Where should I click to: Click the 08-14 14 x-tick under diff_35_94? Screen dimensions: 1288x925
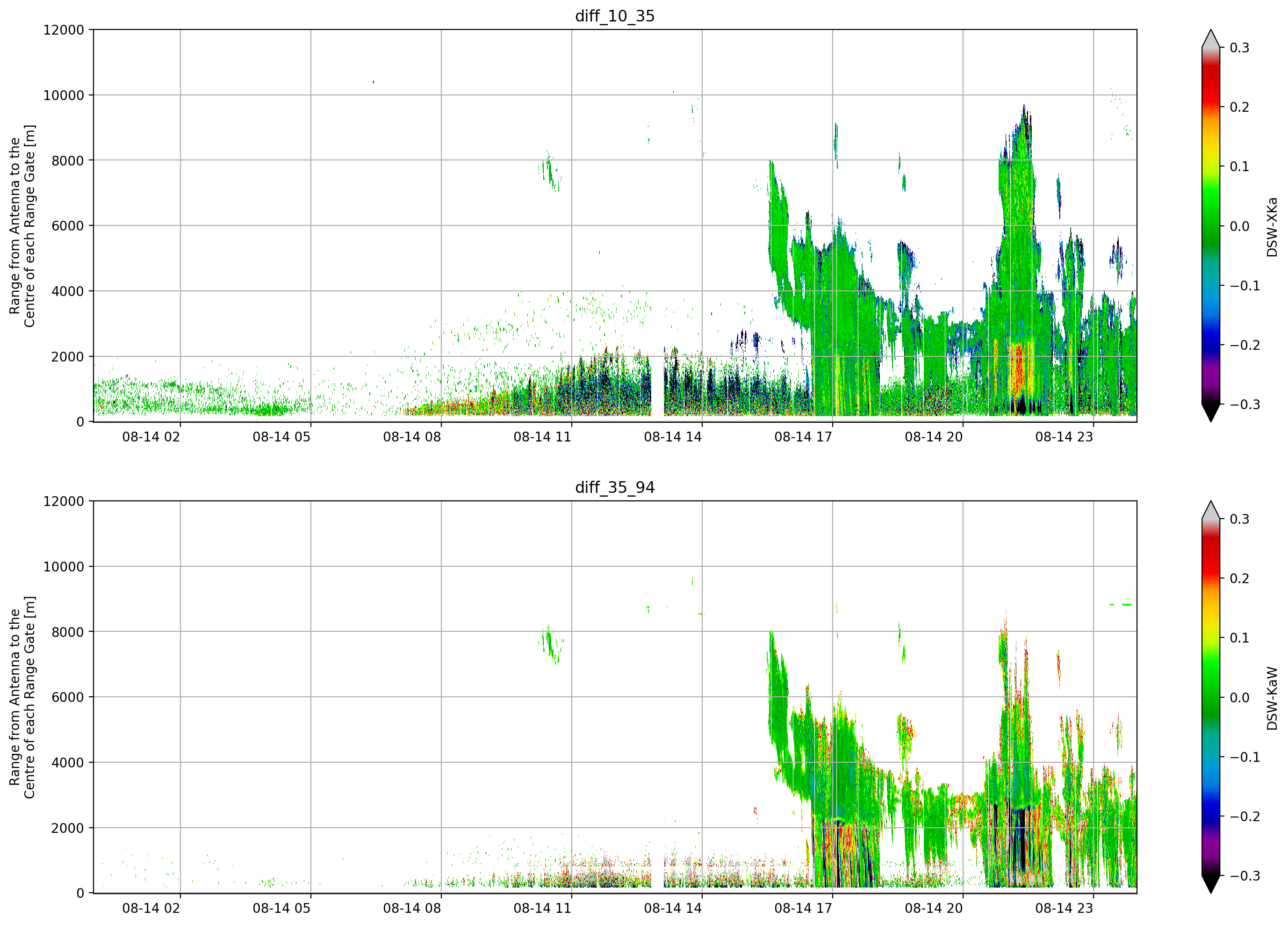coord(673,909)
